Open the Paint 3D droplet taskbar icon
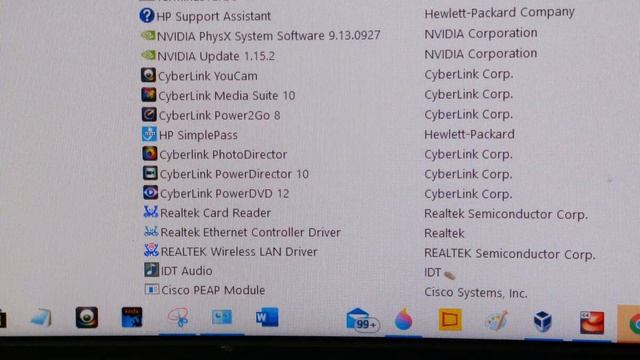 tap(403, 319)
